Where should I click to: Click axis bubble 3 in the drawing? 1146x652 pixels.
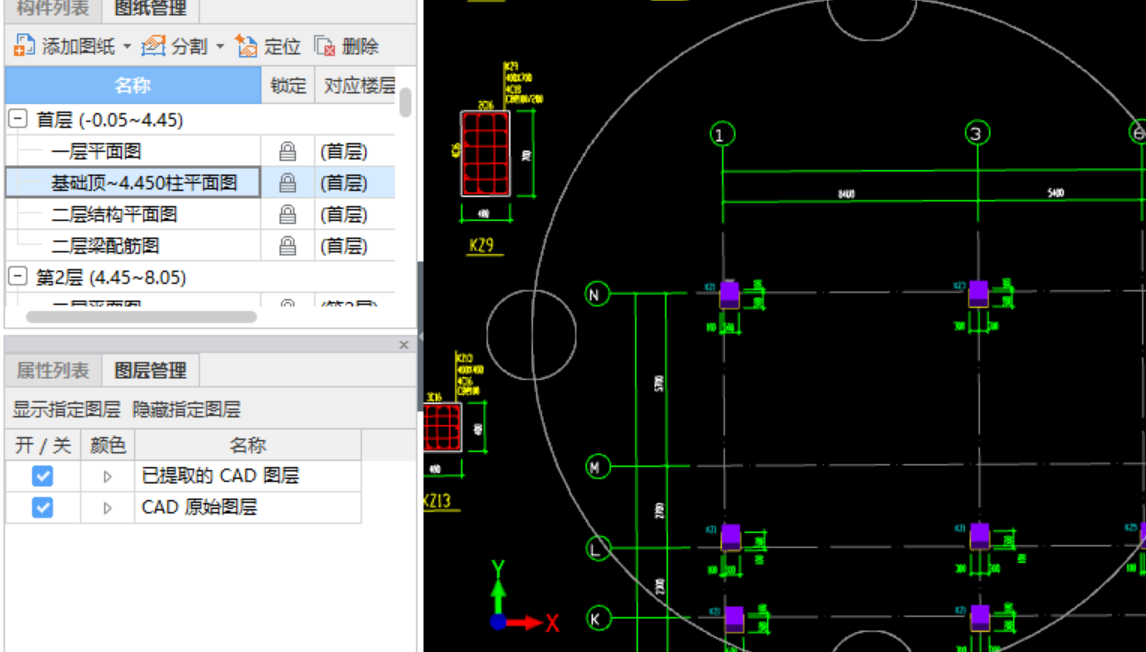[x=977, y=133]
